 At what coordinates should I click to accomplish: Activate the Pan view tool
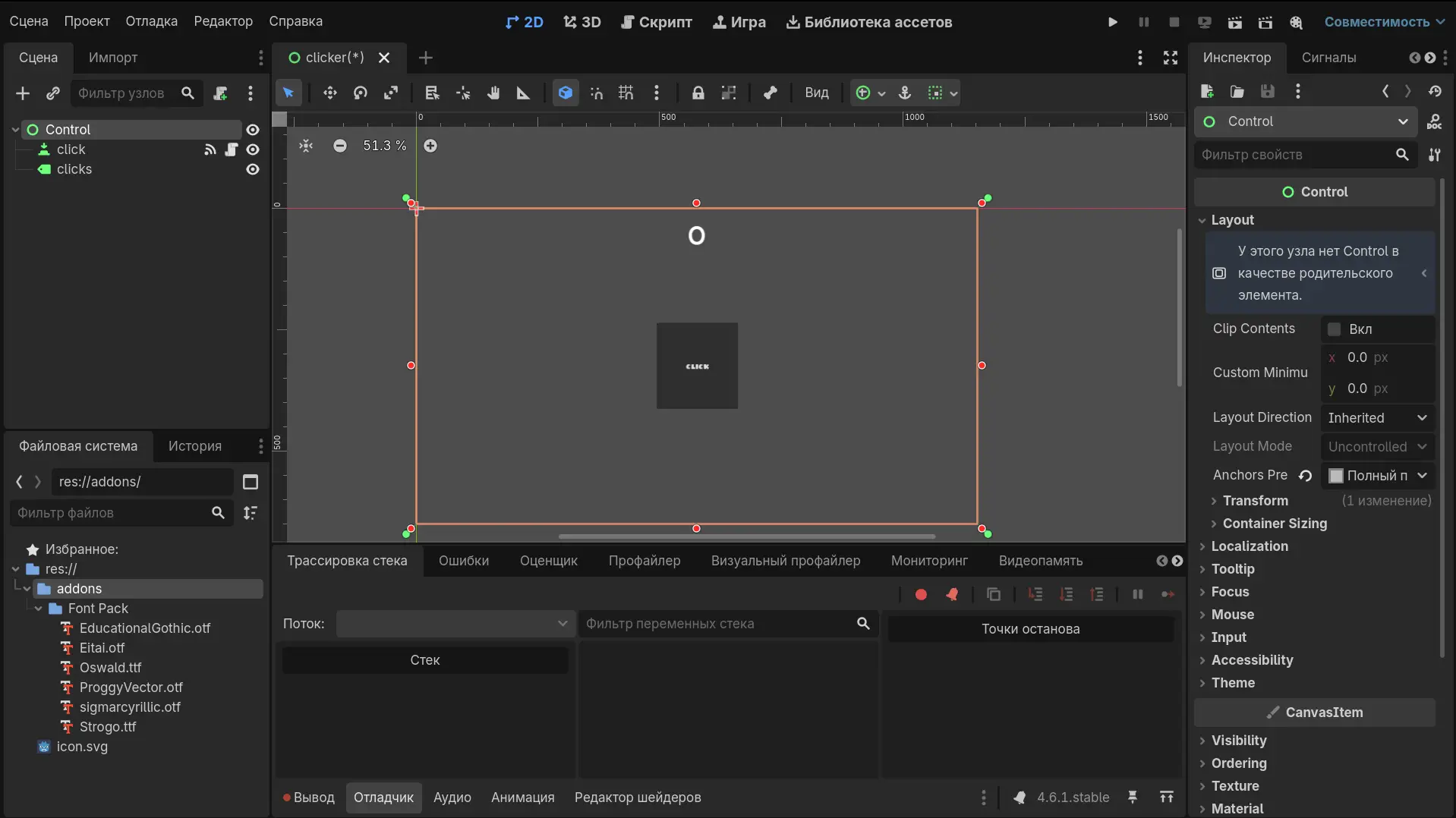tap(494, 93)
